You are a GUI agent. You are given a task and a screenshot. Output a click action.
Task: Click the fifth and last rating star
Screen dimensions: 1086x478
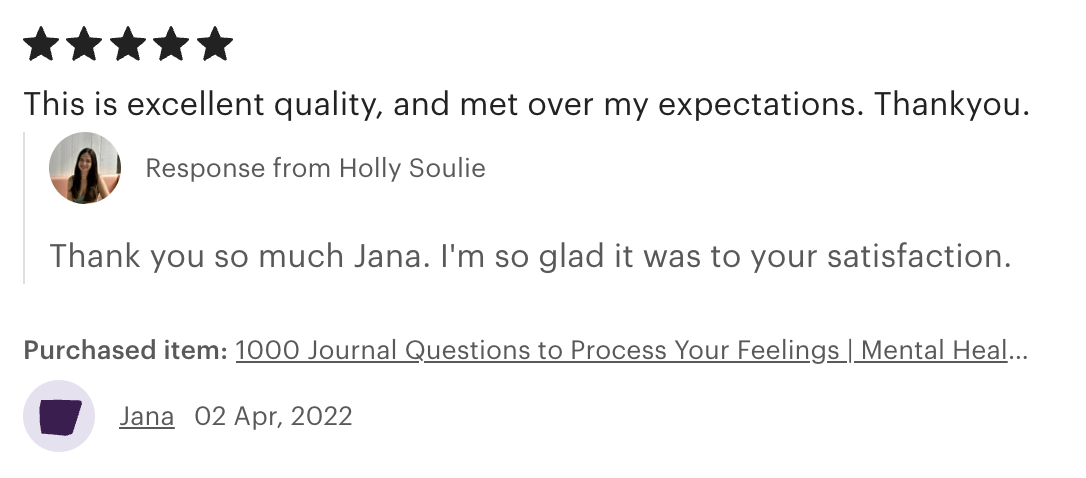(215, 44)
